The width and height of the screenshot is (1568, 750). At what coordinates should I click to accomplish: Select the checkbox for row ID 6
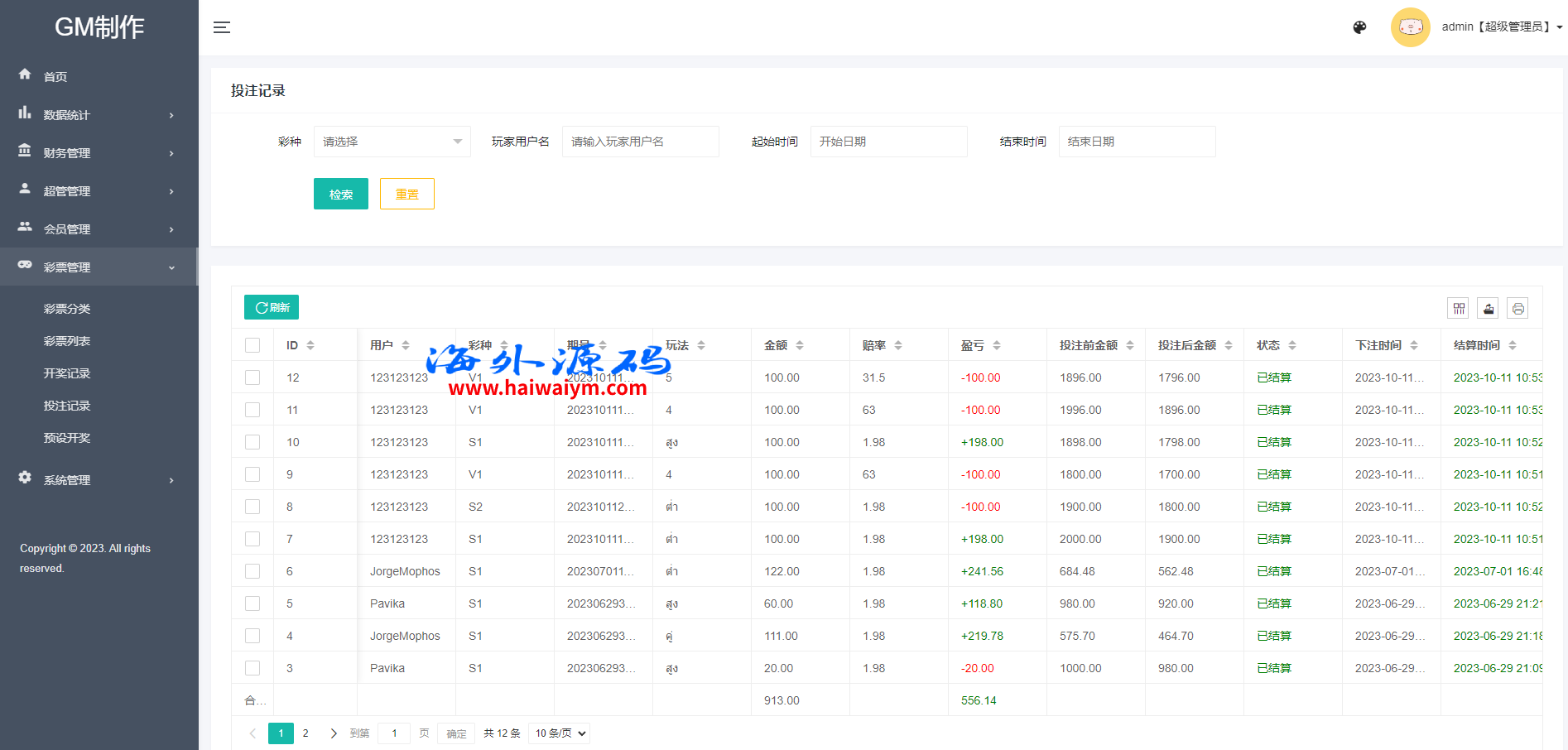[x=253, y=571]
